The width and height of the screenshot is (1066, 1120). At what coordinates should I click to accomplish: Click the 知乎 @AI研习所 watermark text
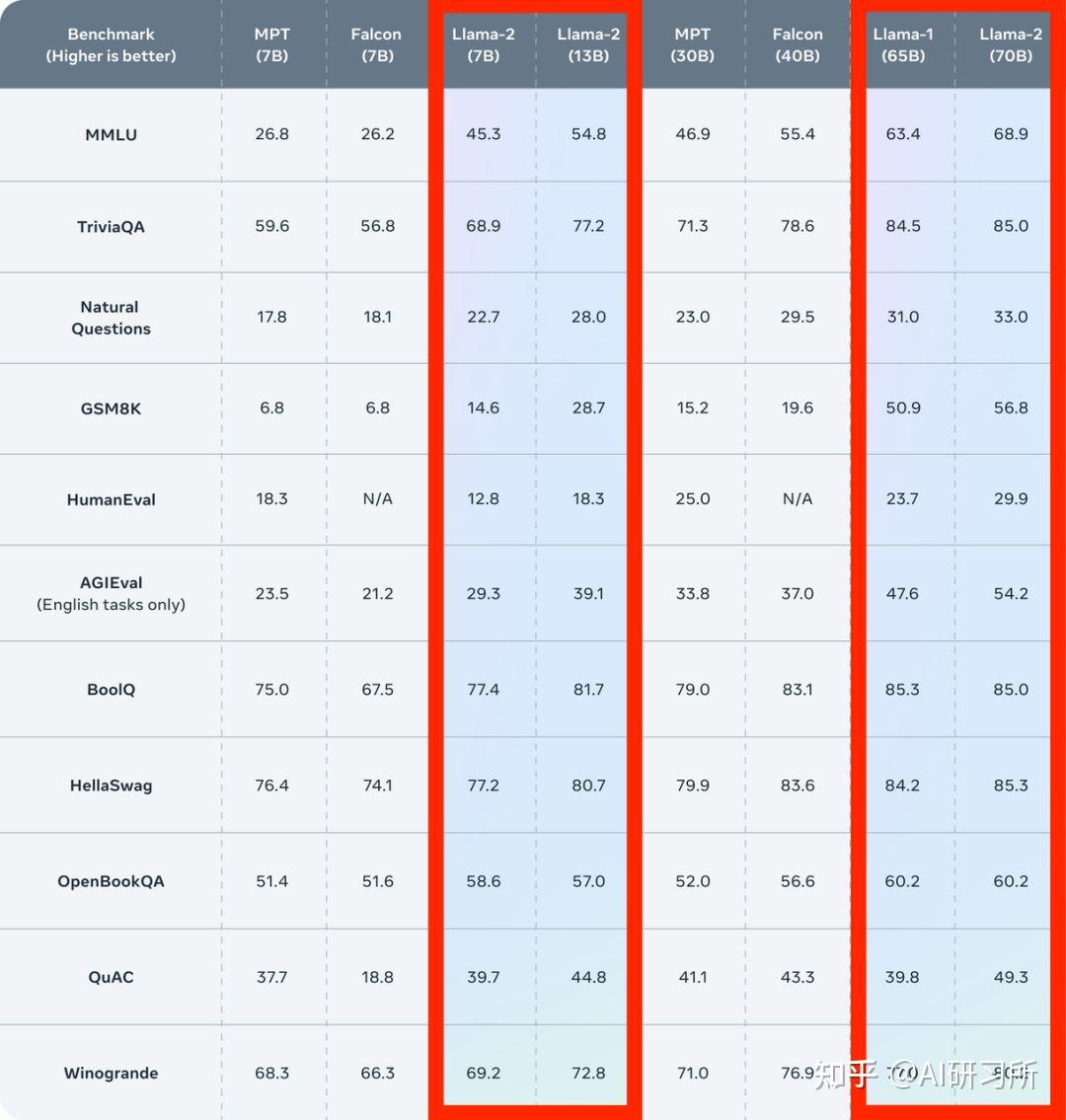[926, 1075]
